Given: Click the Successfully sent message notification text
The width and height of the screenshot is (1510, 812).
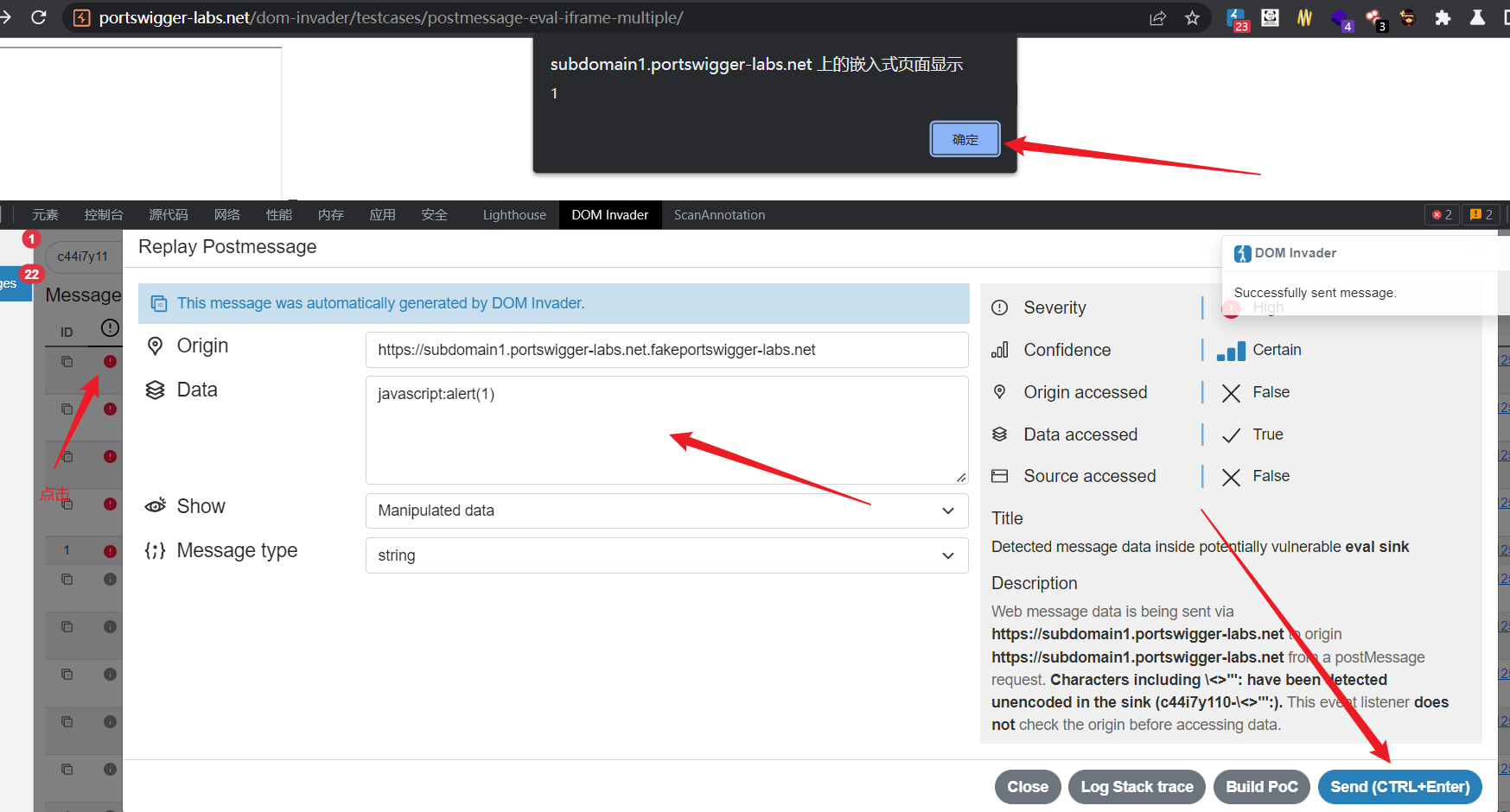Looking at the screenshot, I should [x=1315, y=293].
